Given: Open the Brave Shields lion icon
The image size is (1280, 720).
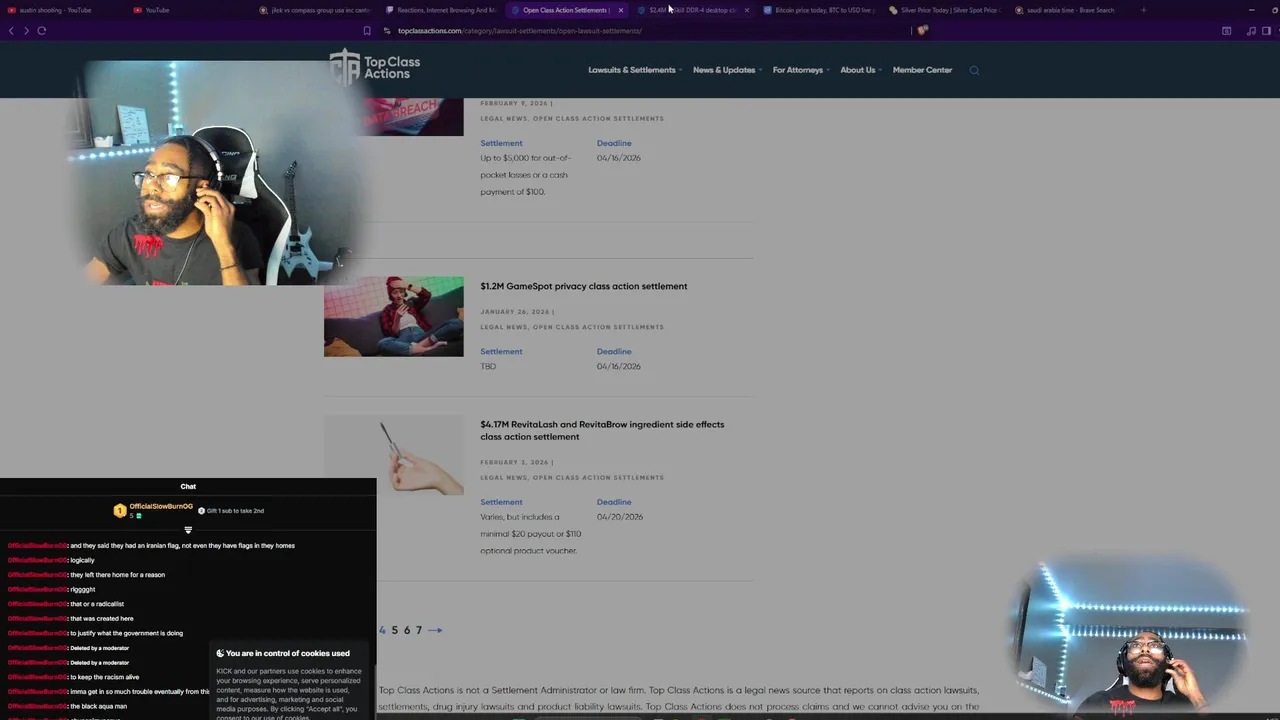Looking at the screenshot, I should pyautogui.click(x=922, y=31).
